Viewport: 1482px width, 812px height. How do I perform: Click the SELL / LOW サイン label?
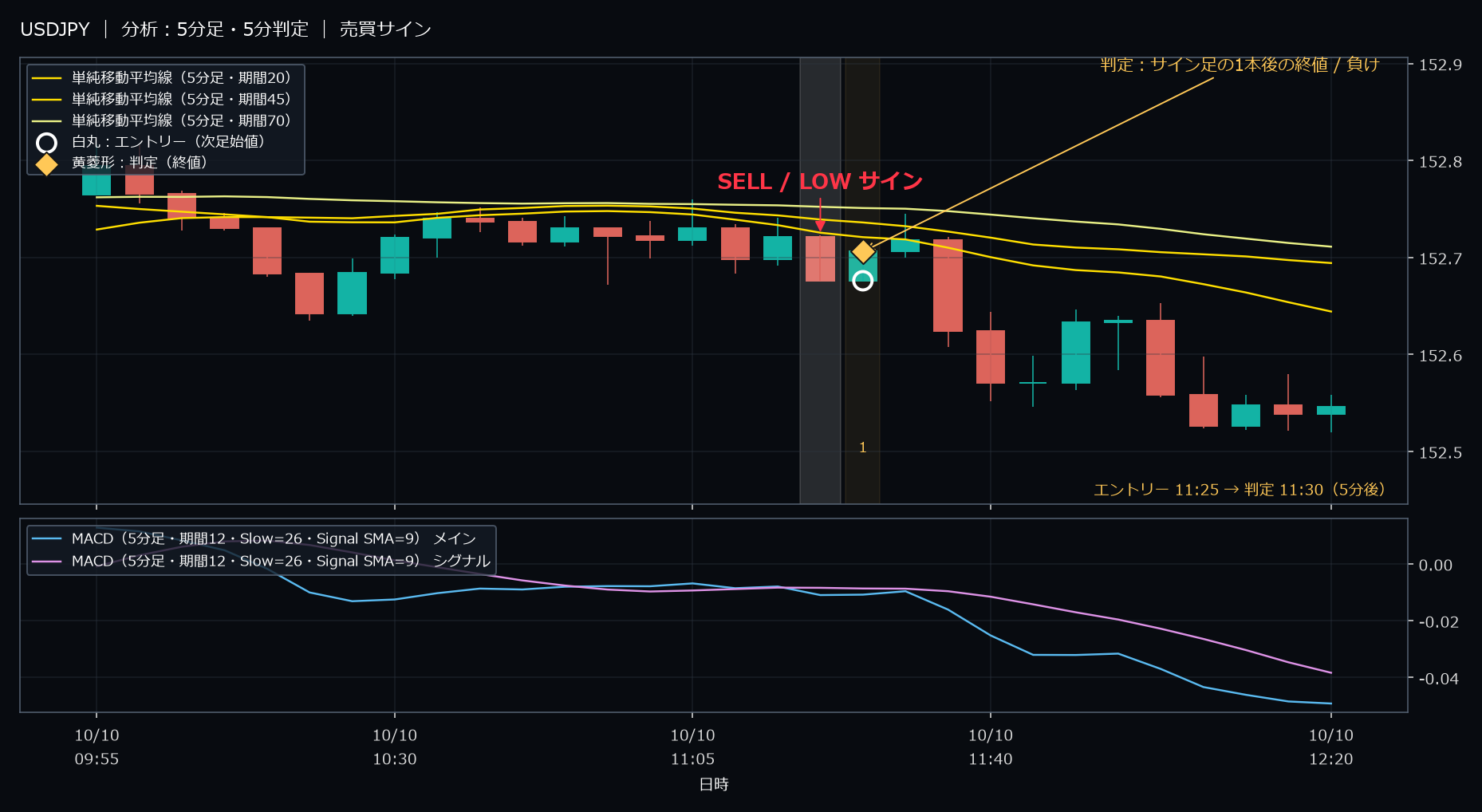point(820,182)
